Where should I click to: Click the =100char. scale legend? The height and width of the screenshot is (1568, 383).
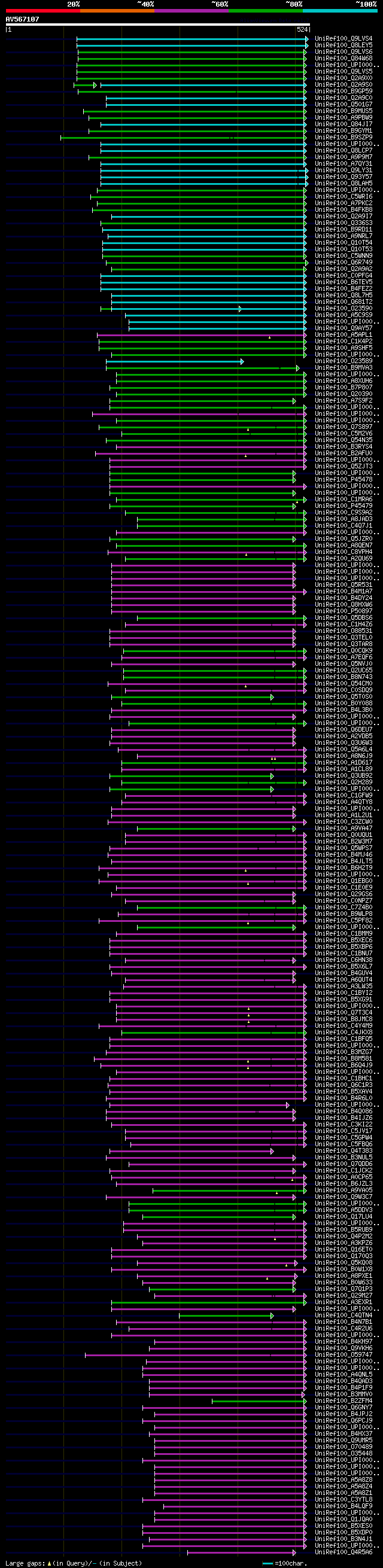tap(285, 1563)
